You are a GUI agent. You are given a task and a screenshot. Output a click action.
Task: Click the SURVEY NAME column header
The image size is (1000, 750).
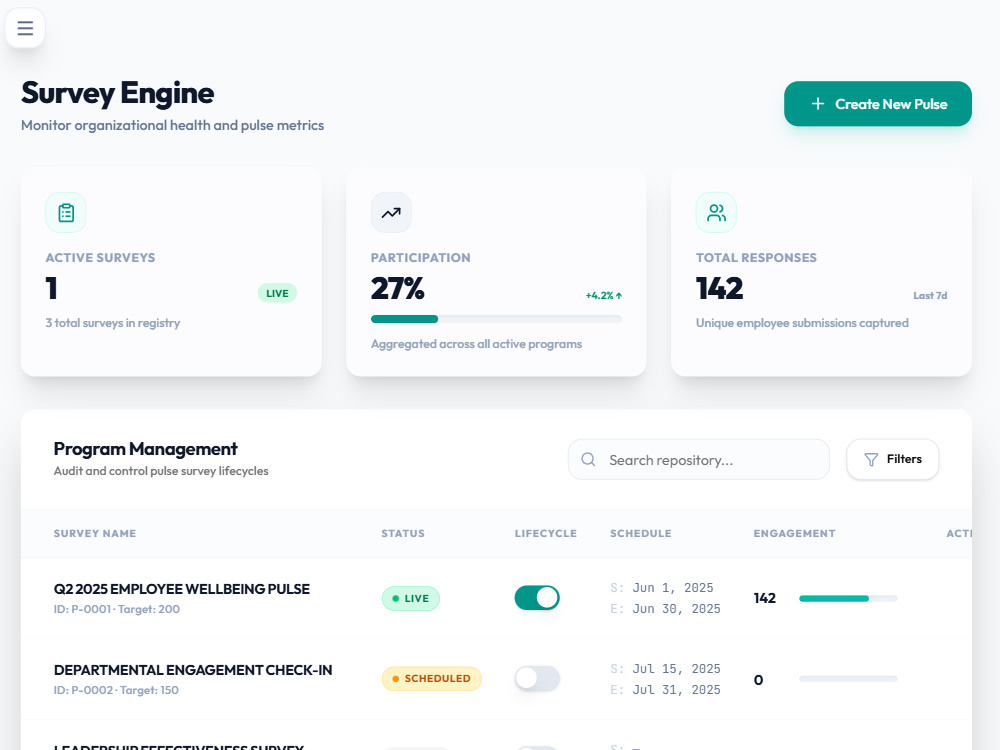pyautogui.click(x=95, y=533)
